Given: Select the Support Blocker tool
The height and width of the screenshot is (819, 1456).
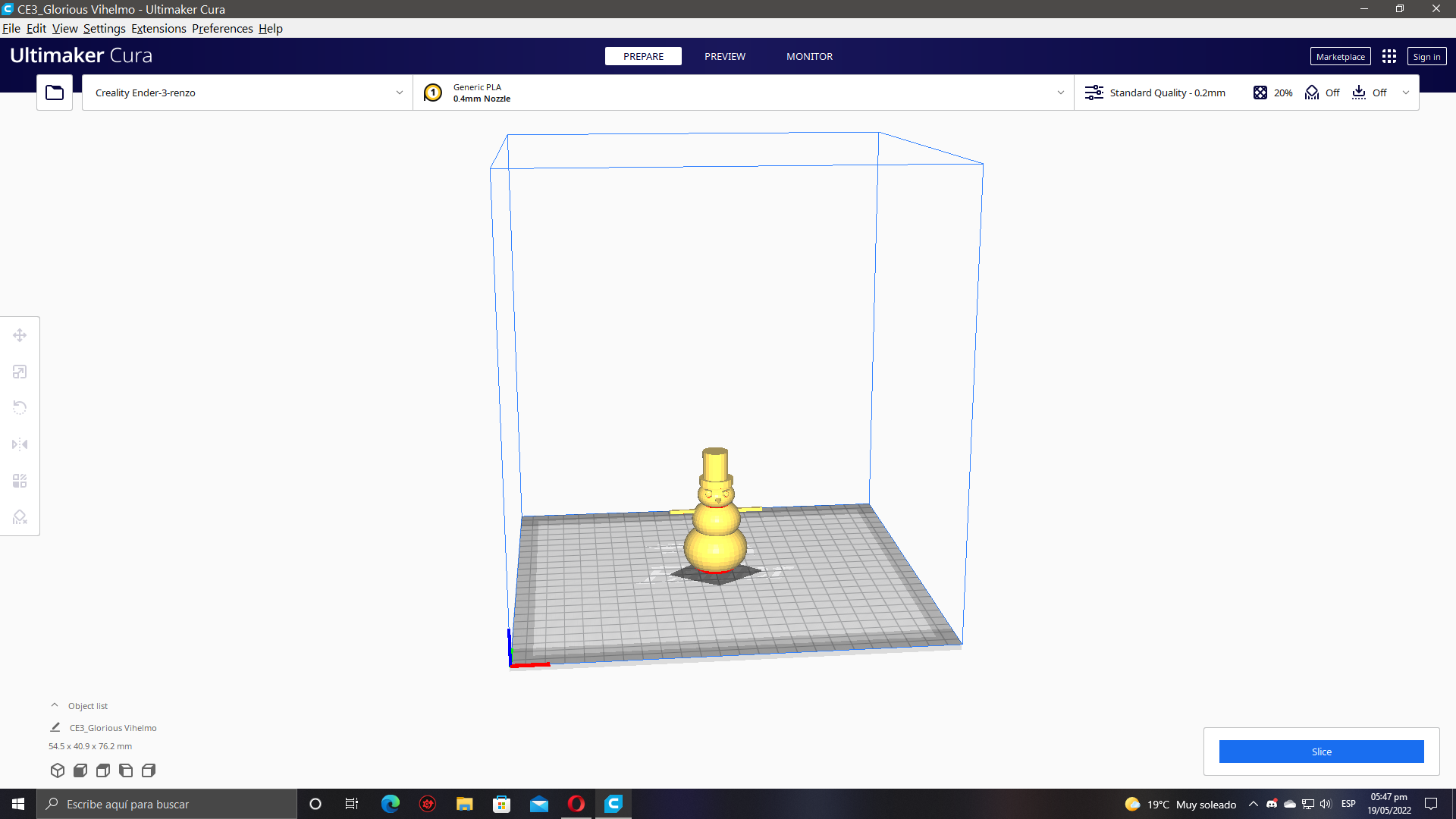Looking at the screenshot, I should click(20, 517).
